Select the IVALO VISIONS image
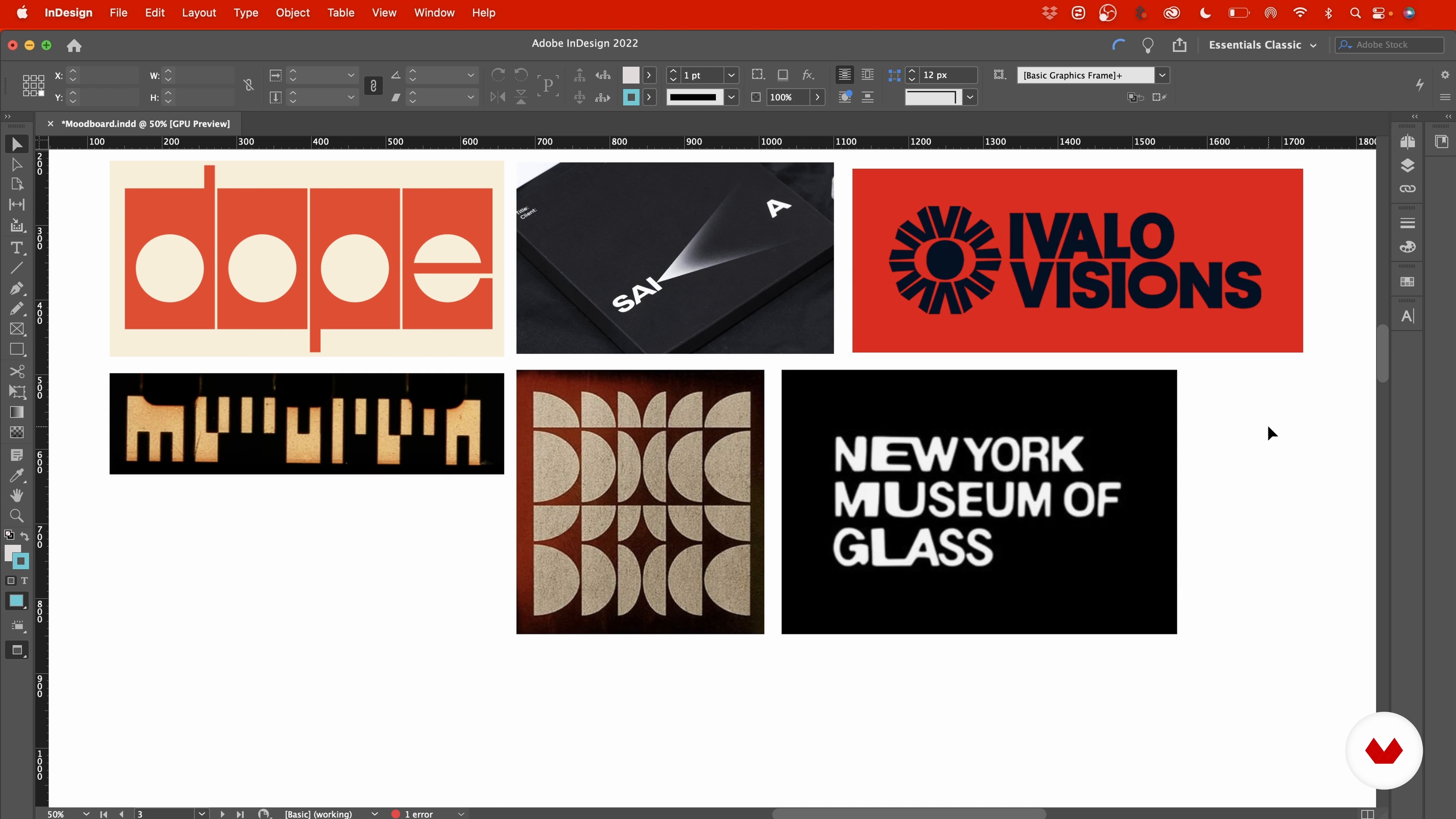The image size is (1456, 819). pyautogui.click(x=1077, y=260)
